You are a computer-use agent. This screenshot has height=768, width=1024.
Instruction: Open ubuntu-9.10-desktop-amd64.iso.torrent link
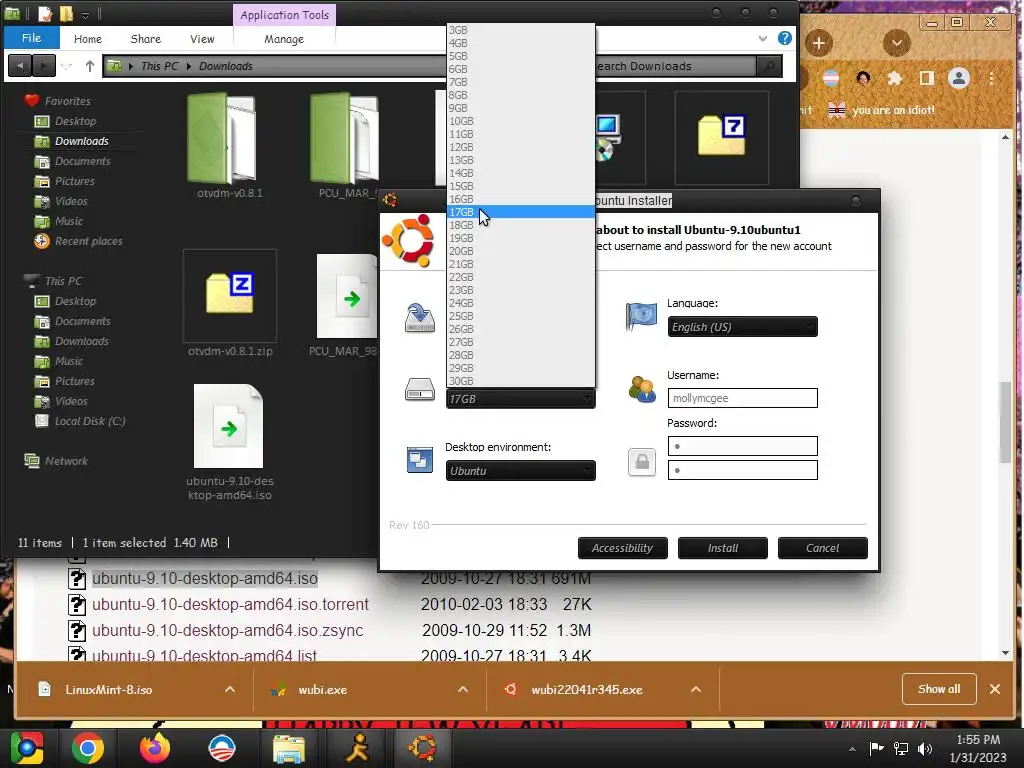(x=231, y=604)
